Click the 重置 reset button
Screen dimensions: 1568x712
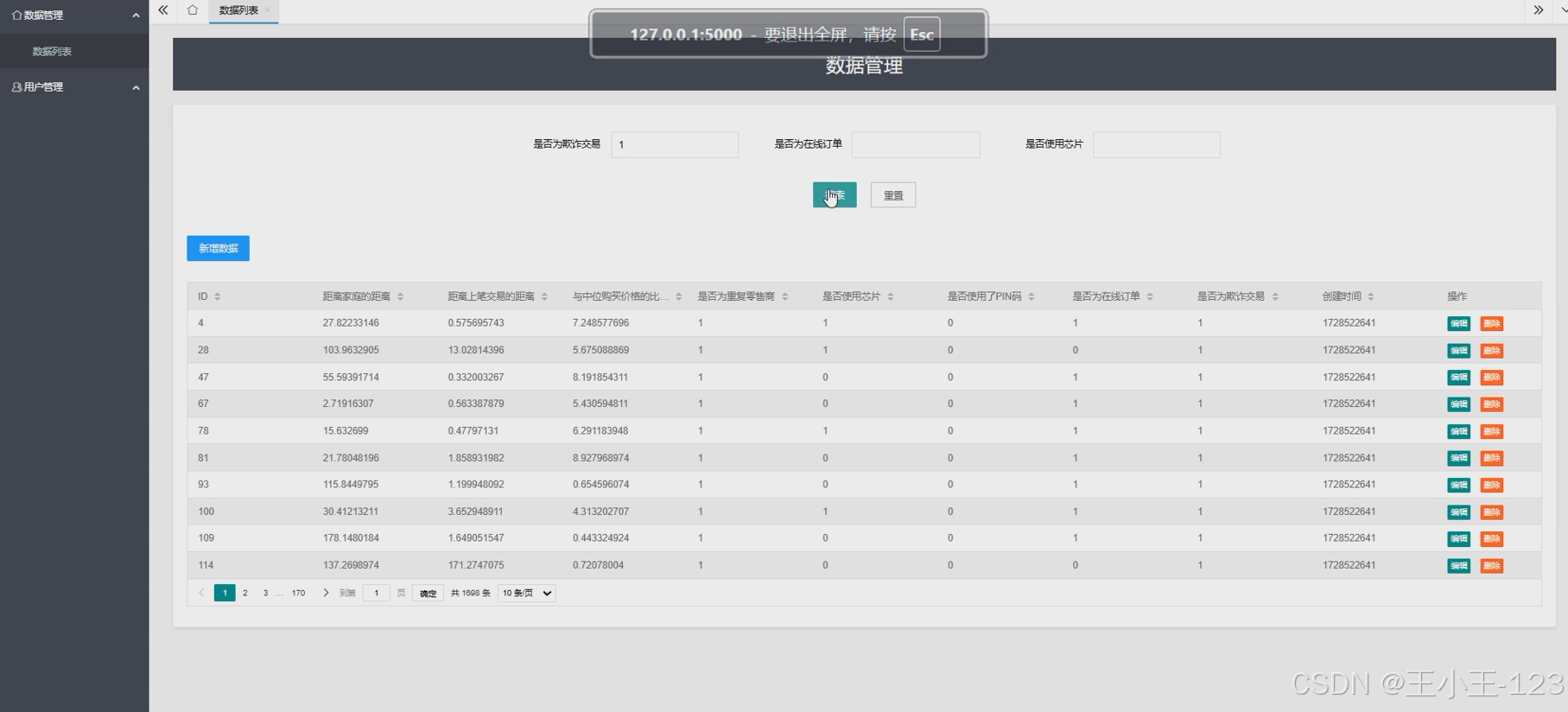coord(893,195)
